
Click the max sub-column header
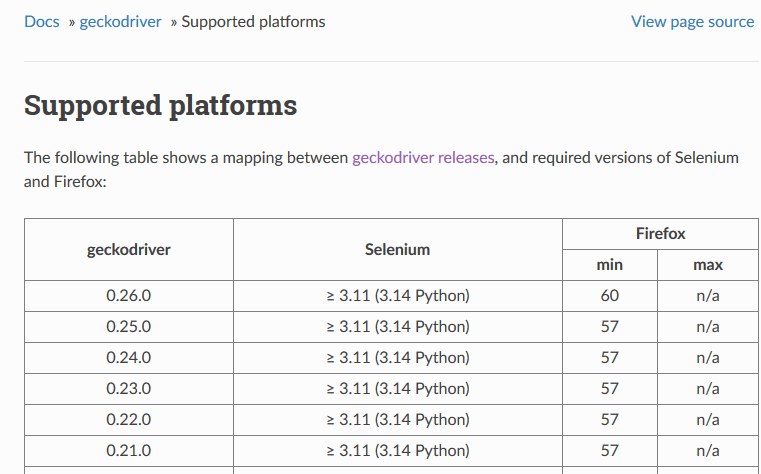point(707,265)
